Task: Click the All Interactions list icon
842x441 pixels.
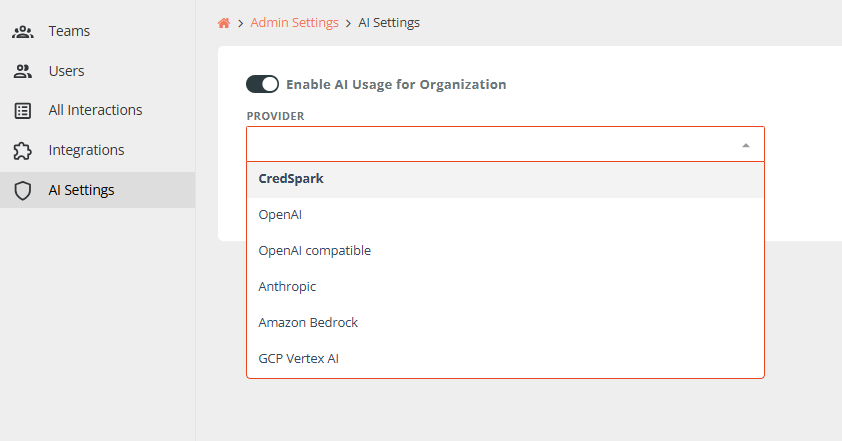Action: click(x=23, y=111)
